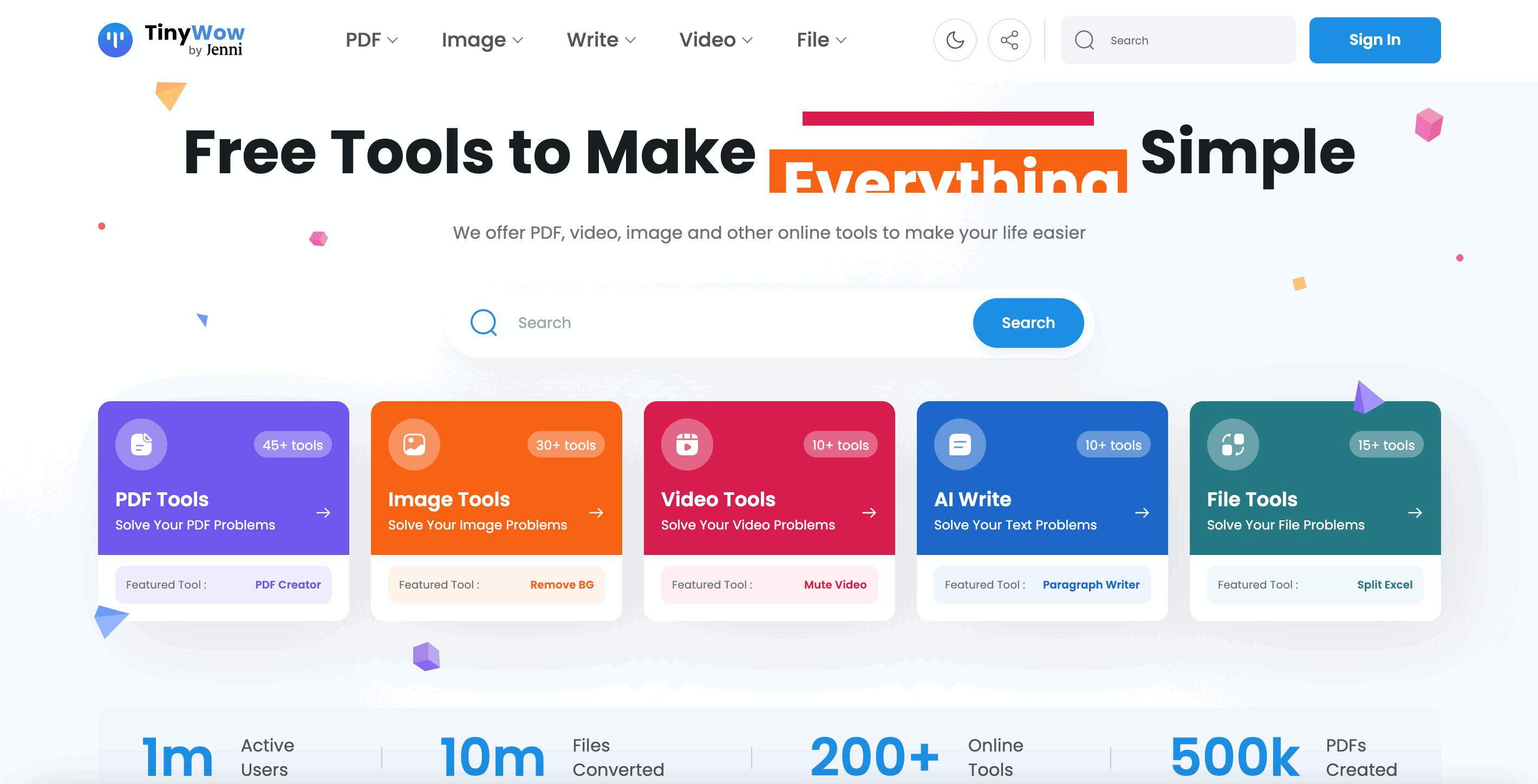The width and height of the screenshot is (1538, 784).
Task: Expand the Image dropdown menu
Action: [x=483, y=40]
